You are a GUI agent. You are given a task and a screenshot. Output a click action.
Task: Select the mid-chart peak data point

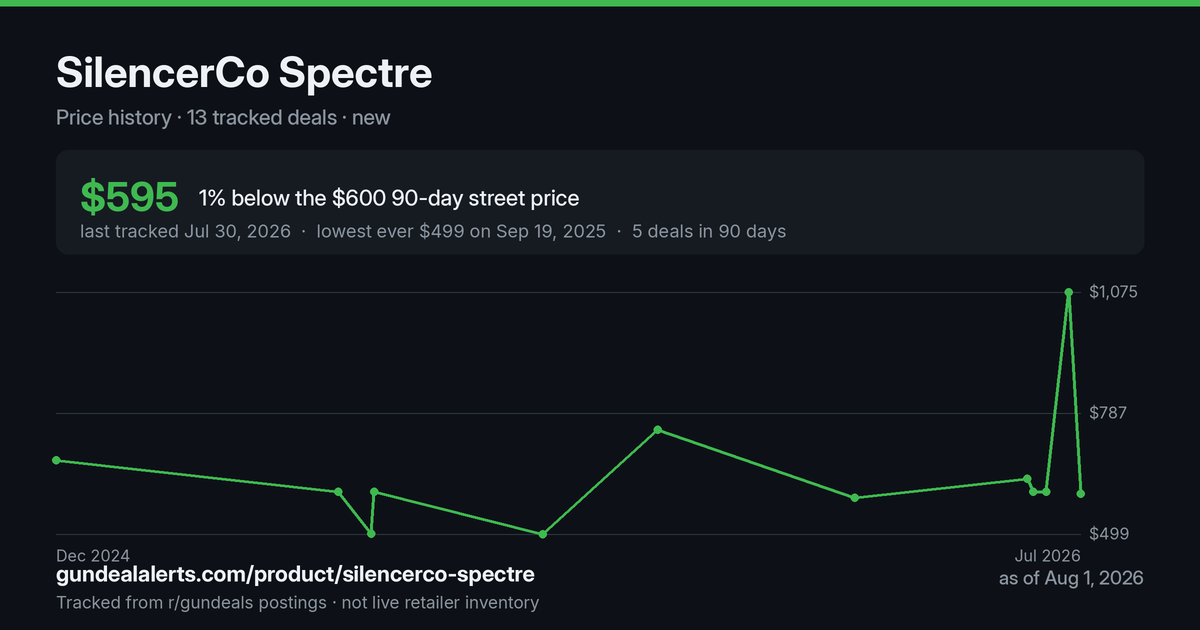tap(657, 430)
